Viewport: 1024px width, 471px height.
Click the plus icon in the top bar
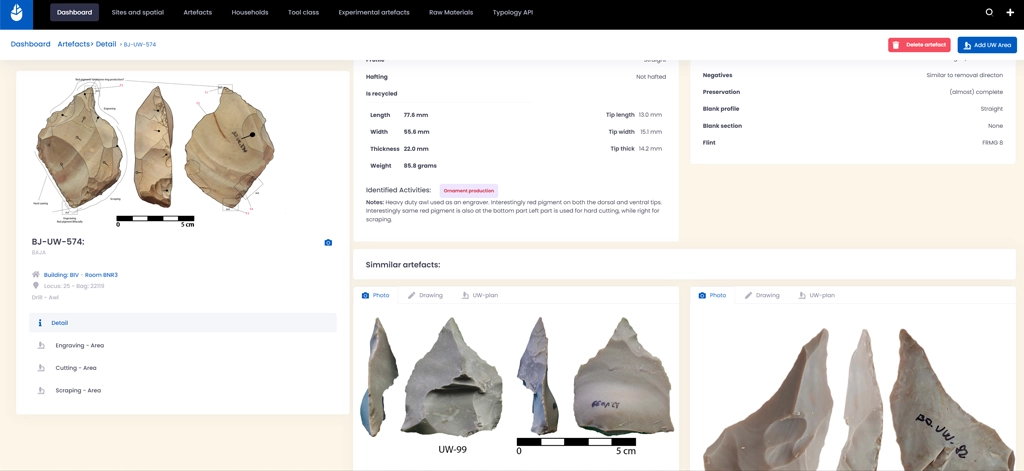tap(1010, 13)
